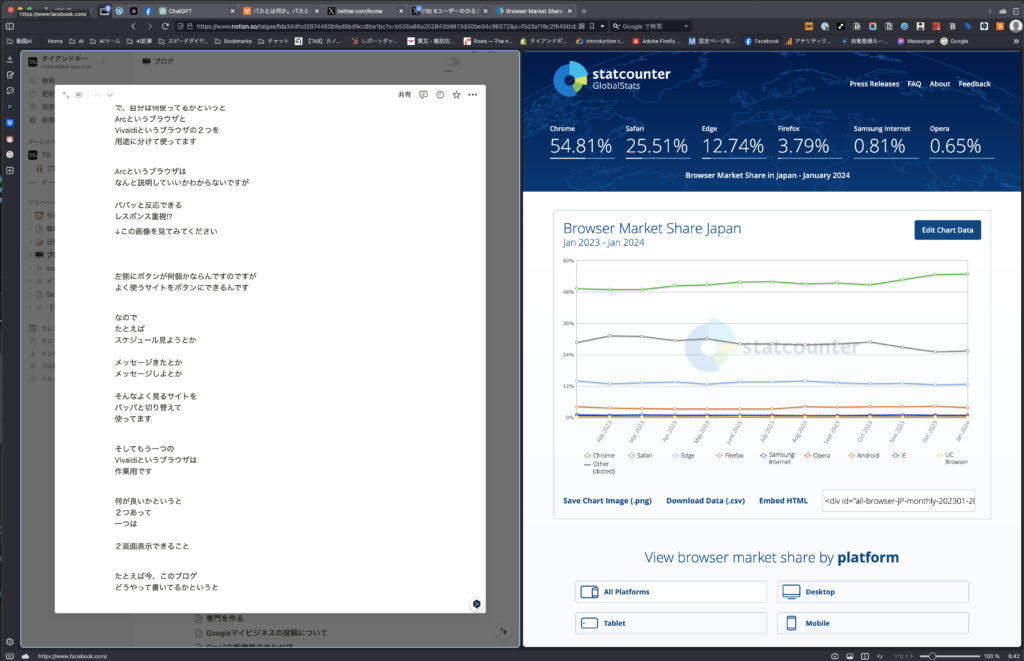Click the notion.so address bar URL
This screenshot has width=1024, height=661.
coord(386,26)
